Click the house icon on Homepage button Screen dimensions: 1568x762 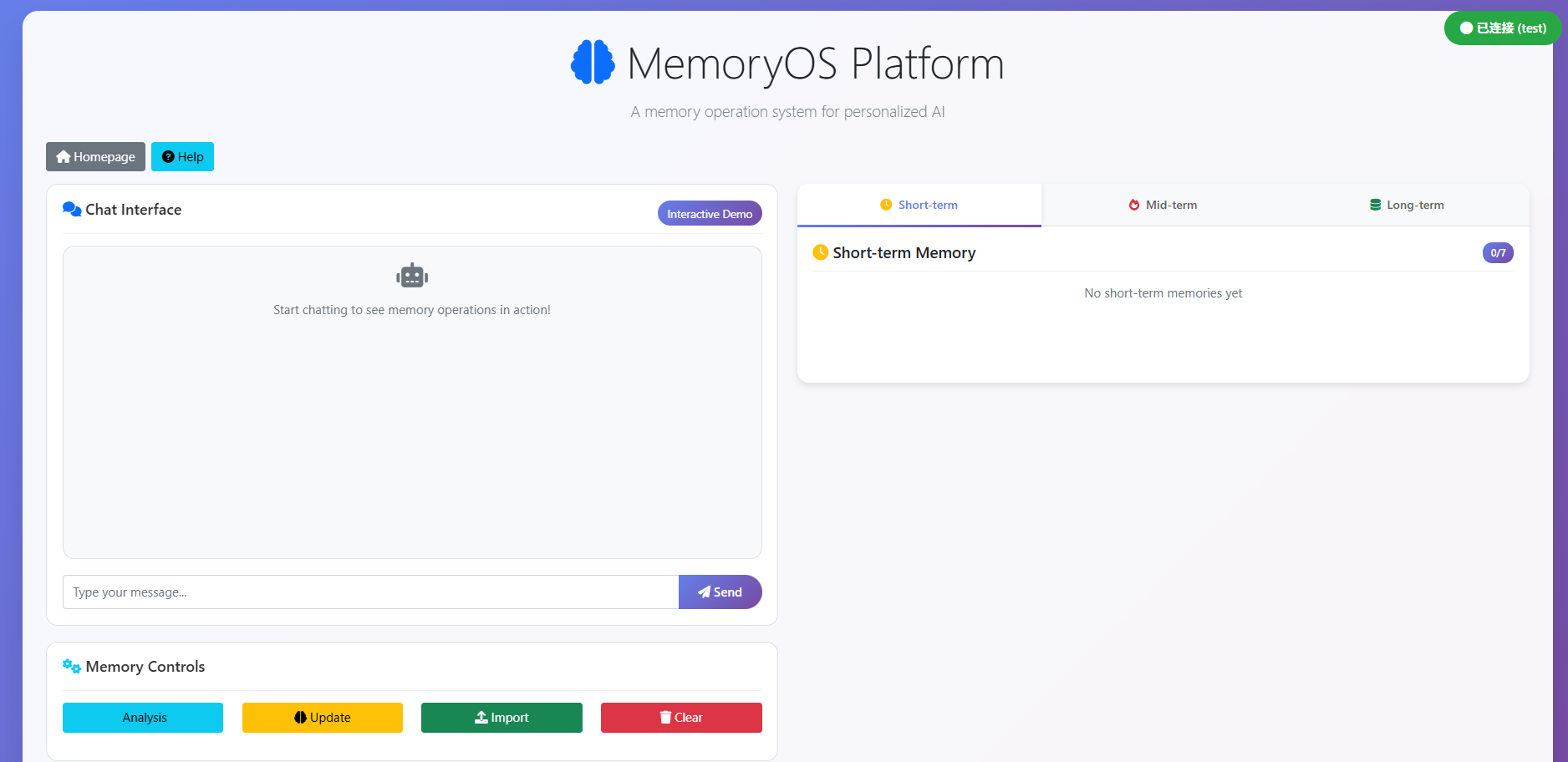click(64, 157)
